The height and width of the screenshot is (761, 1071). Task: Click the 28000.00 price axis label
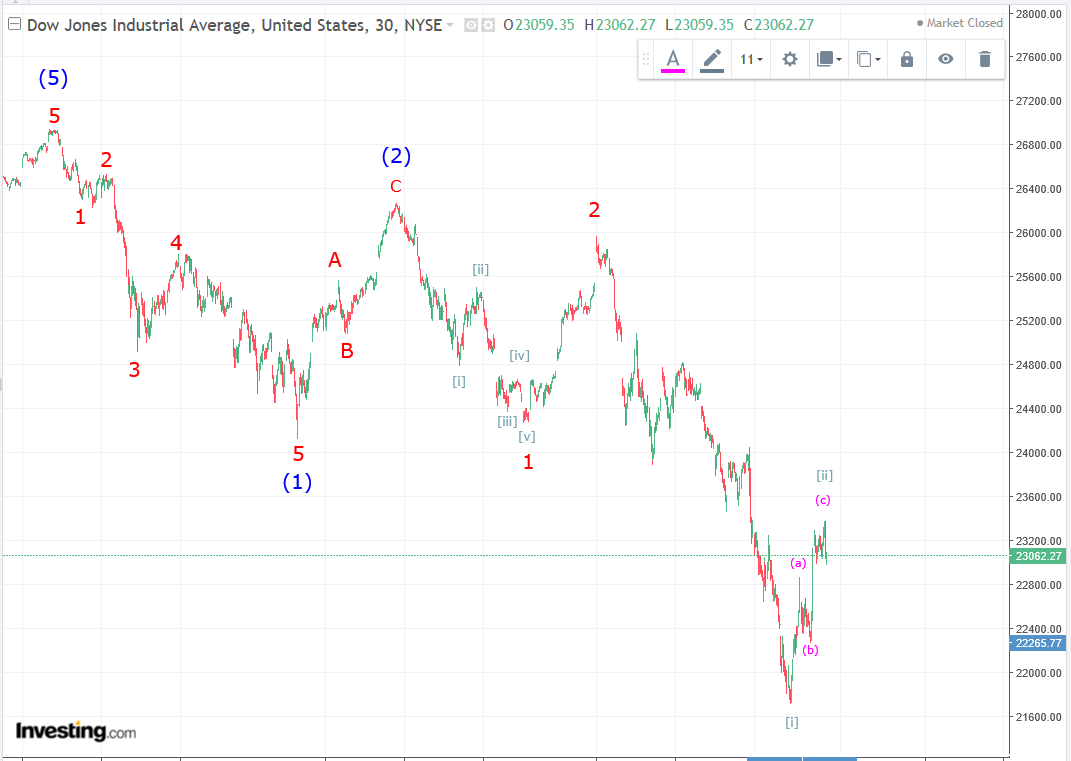tap(1038, 14)
